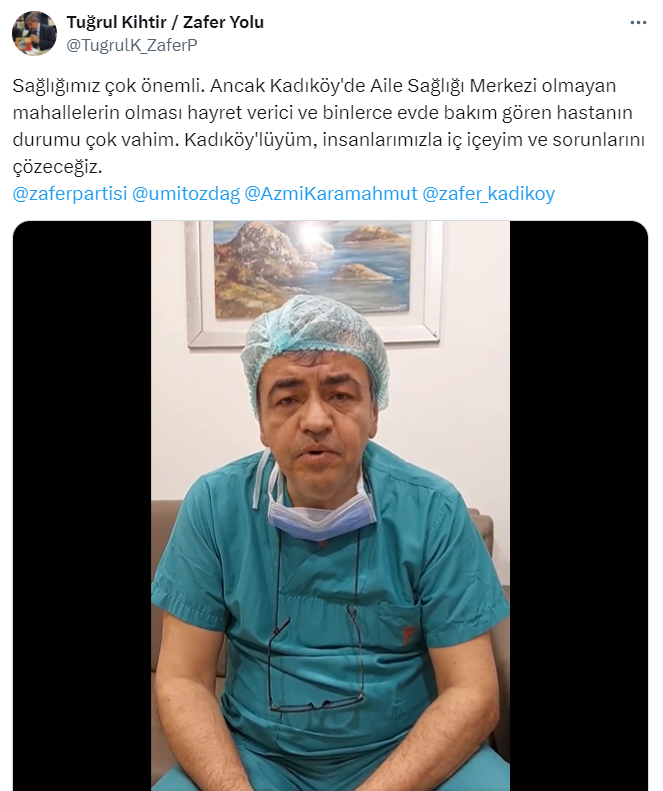This screenshot has height=791, width=663.
Task: Play the embedded video of the man in scrubs
Action: pyautogui.click(x=330, y=505)
